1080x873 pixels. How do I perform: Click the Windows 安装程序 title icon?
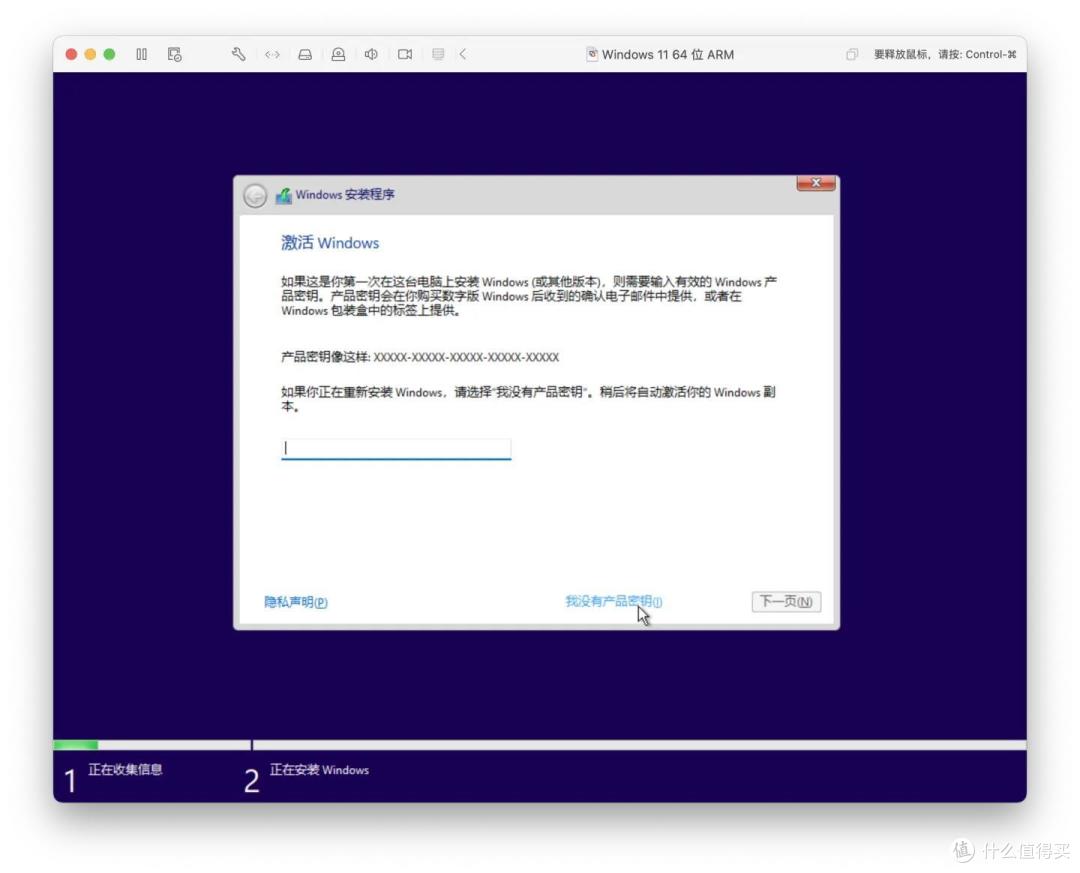tap(283, 196)
